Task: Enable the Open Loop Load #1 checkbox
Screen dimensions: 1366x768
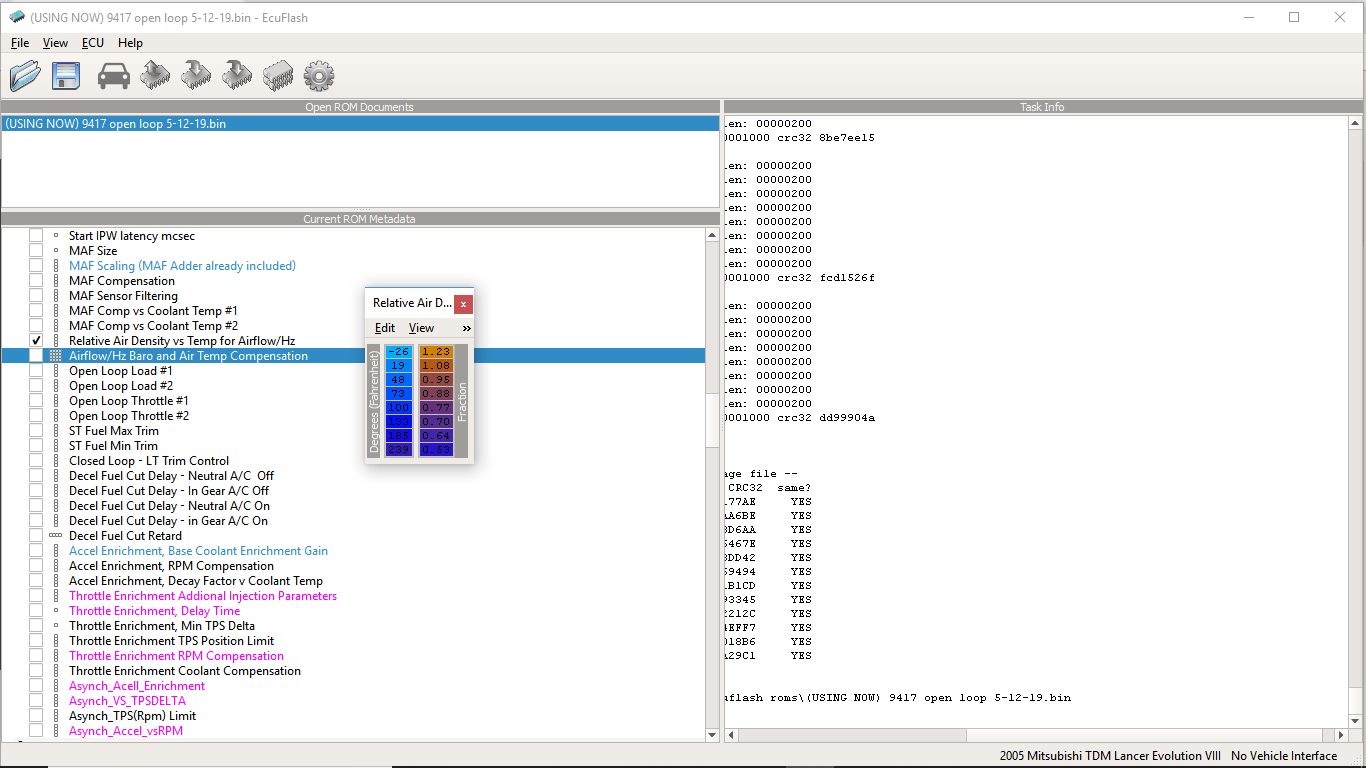Action: tap(36, 371)
